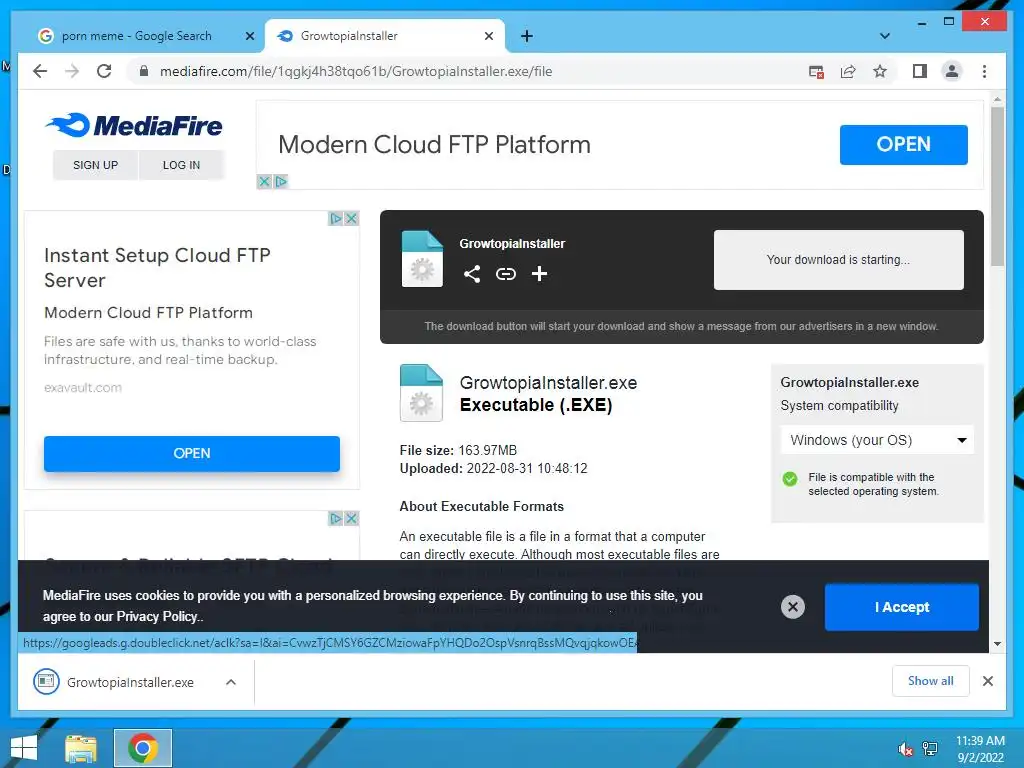Share the GrowtopiaInstaller file
The width and height of the screenshot is (1024, 768).
point(472,274)
